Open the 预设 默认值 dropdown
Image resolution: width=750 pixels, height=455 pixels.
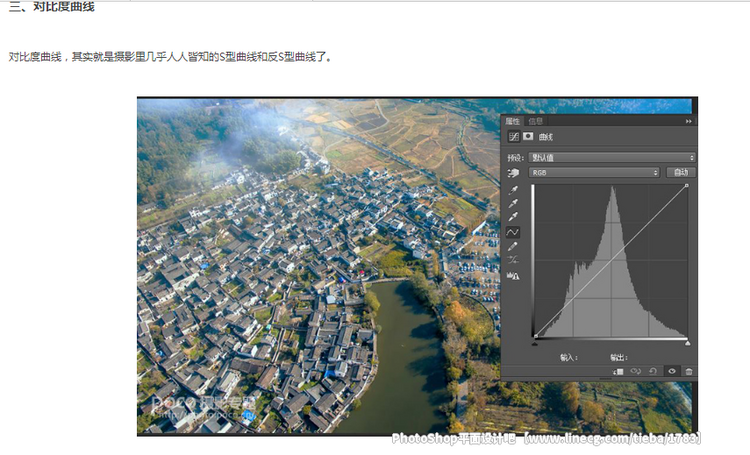pyautogui.click(x=612, y=157)
